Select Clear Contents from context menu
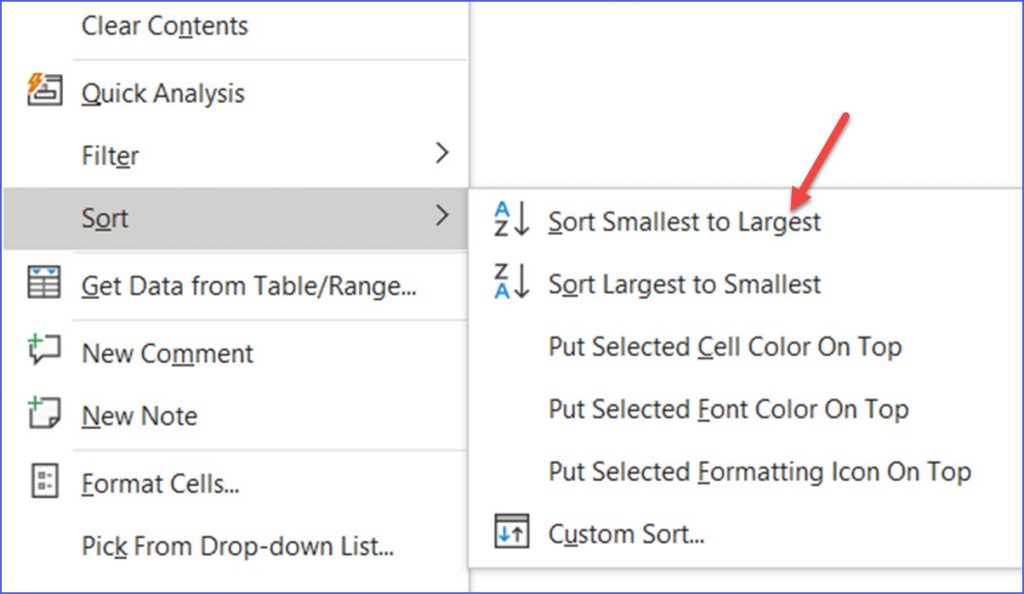1024x594 pixels. pos(165,26)
